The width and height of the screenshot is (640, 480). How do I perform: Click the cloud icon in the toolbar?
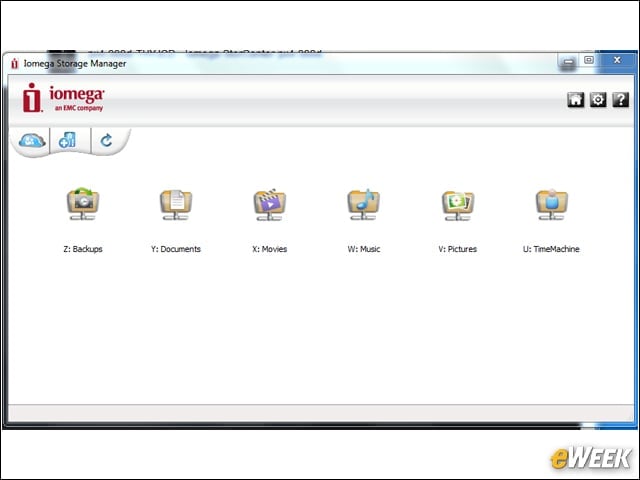[x=31, y=141]
